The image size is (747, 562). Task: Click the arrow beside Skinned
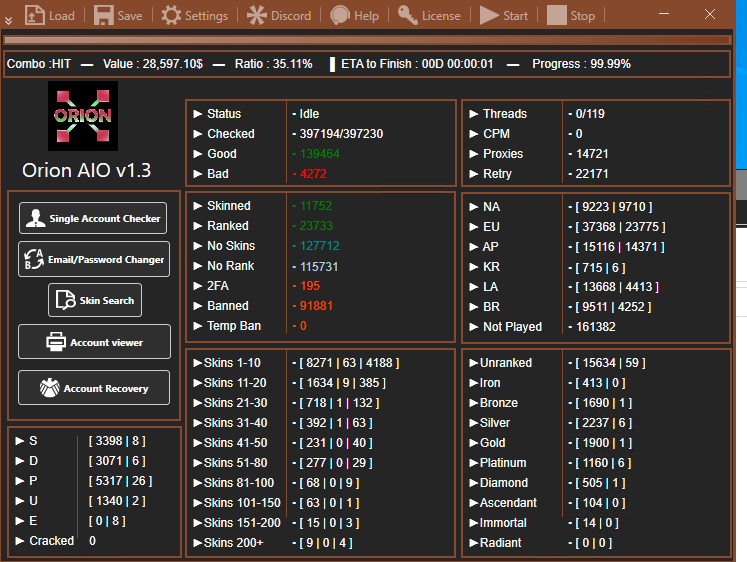(x=197, y=206)
